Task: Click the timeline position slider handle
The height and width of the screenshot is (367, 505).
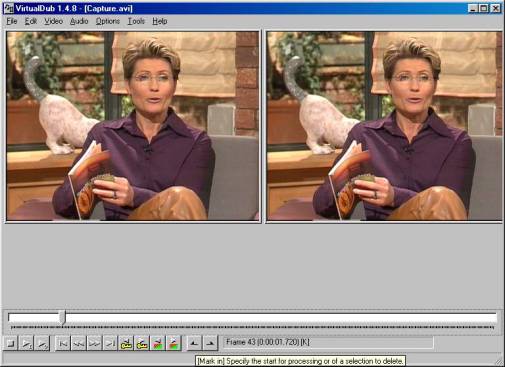Action: (62, 317)
